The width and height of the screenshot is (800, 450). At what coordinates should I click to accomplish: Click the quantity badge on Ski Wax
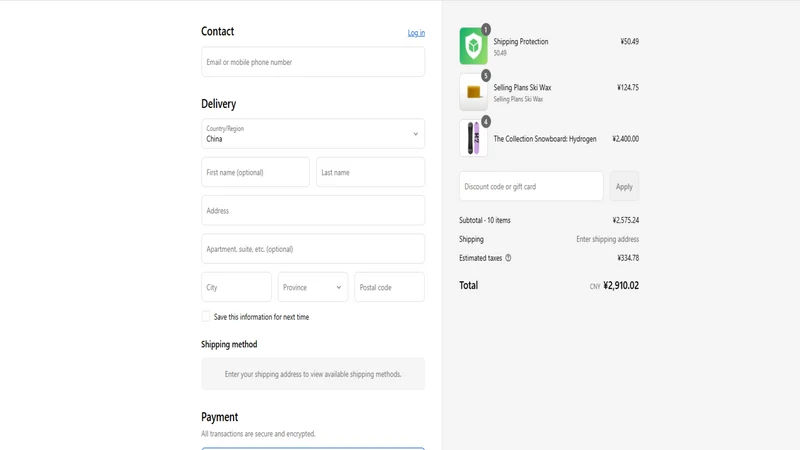(486, 76)
